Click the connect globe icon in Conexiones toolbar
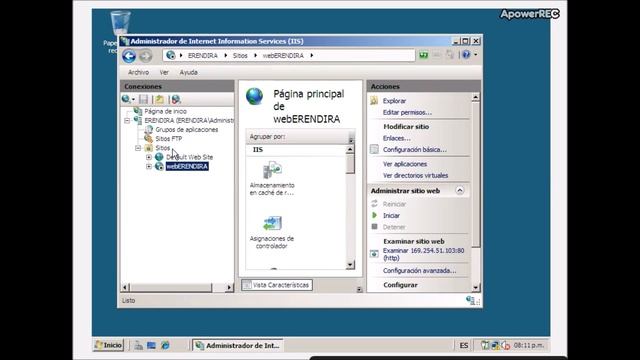The image size is (640, 360). pyautogui.click(x=127, y=99)
